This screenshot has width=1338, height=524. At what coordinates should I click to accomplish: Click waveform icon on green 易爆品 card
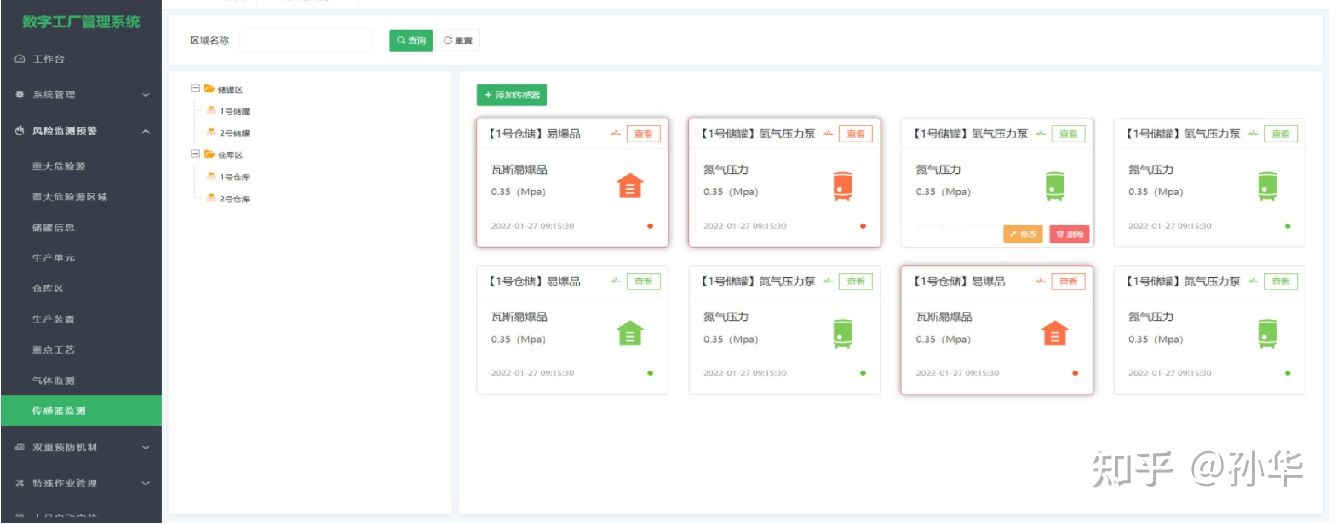[616, 281]
